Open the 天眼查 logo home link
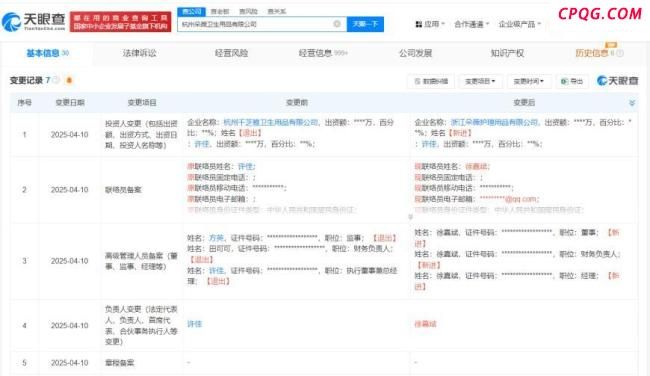Viewport: 650px width, 376px height. click(34, 22)
